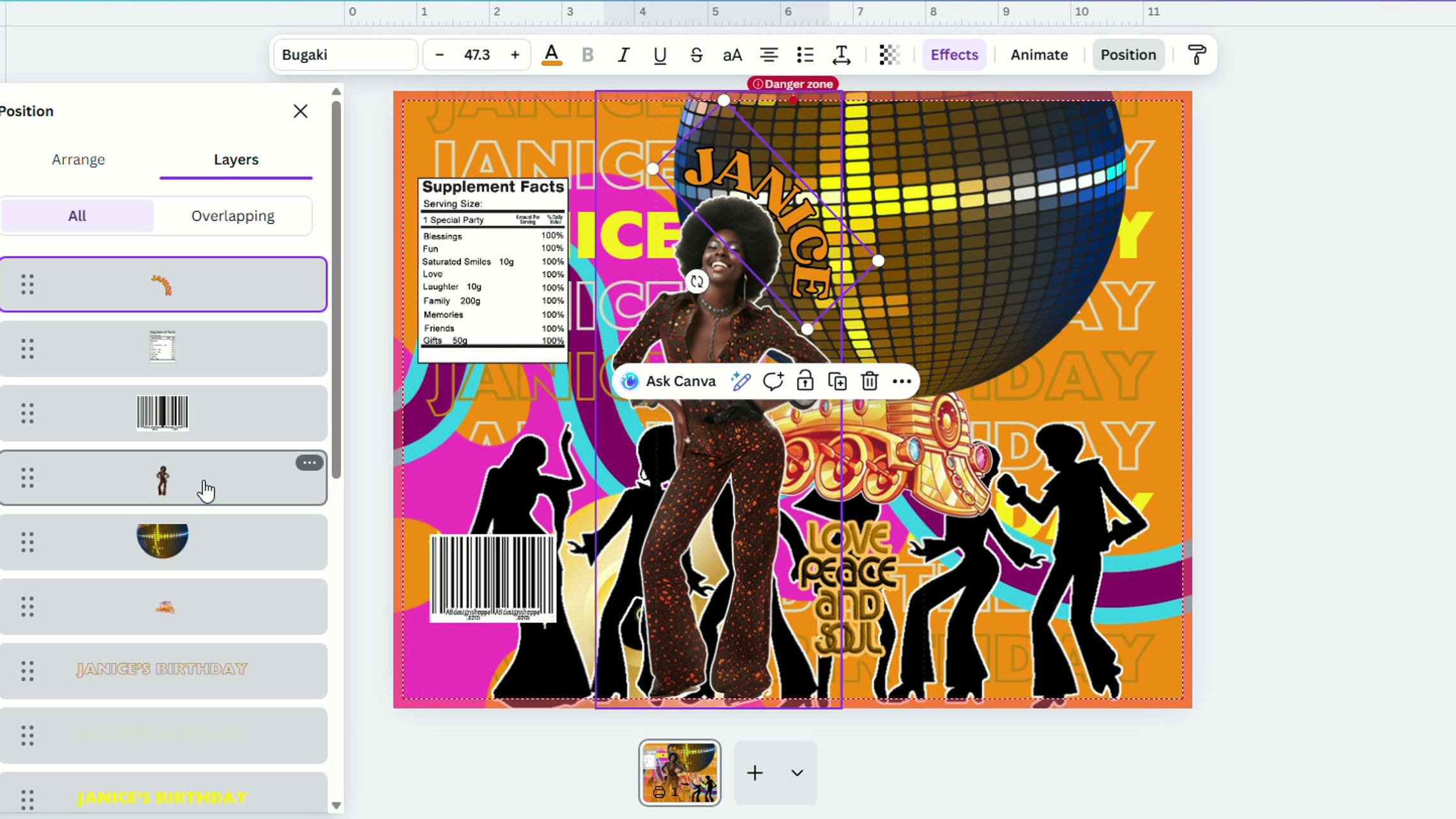Open text alignment options

pyautogui.click(x=769, y=55)
